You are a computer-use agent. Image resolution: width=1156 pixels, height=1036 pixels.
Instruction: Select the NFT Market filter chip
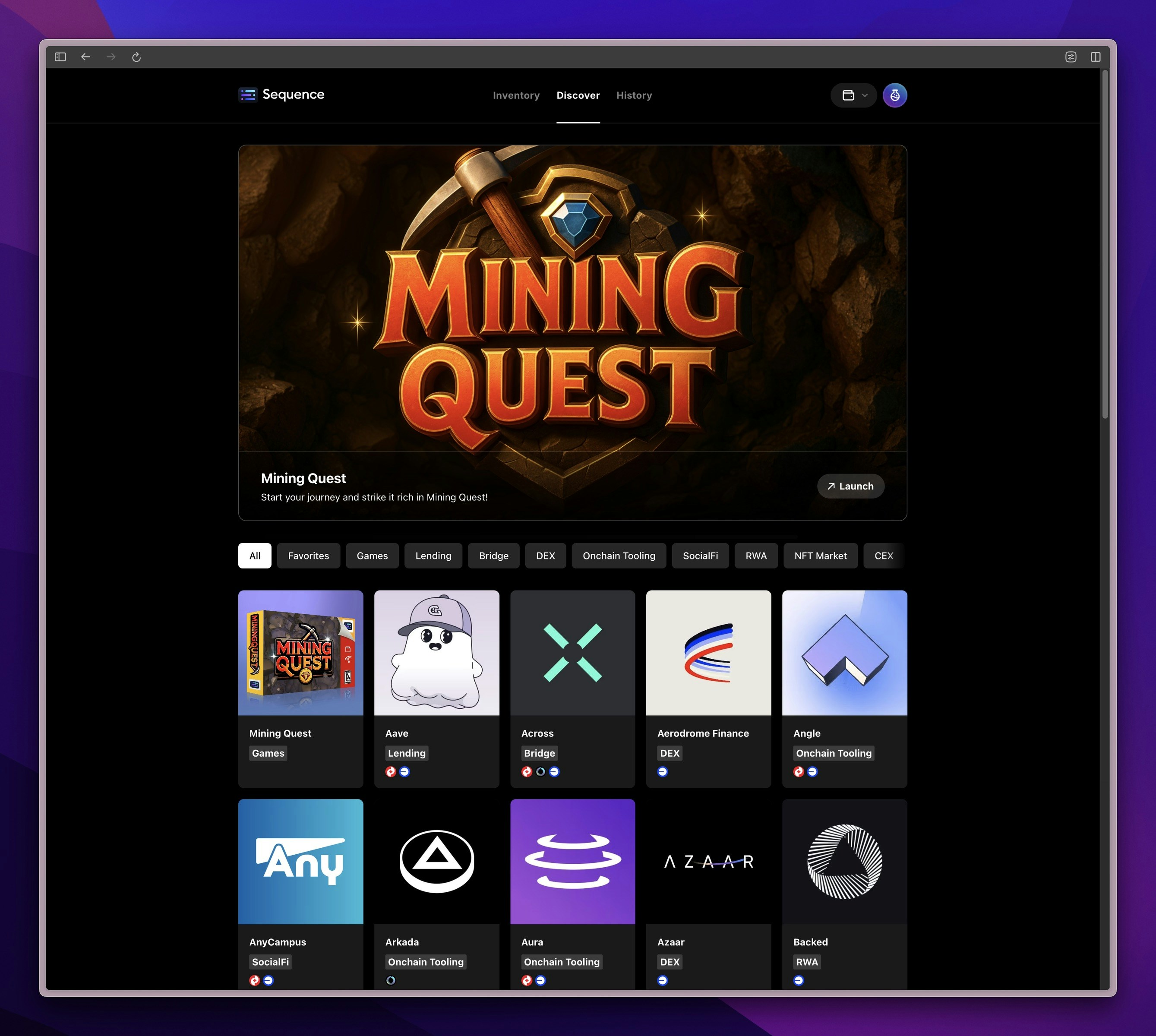[x=820, y=556]
